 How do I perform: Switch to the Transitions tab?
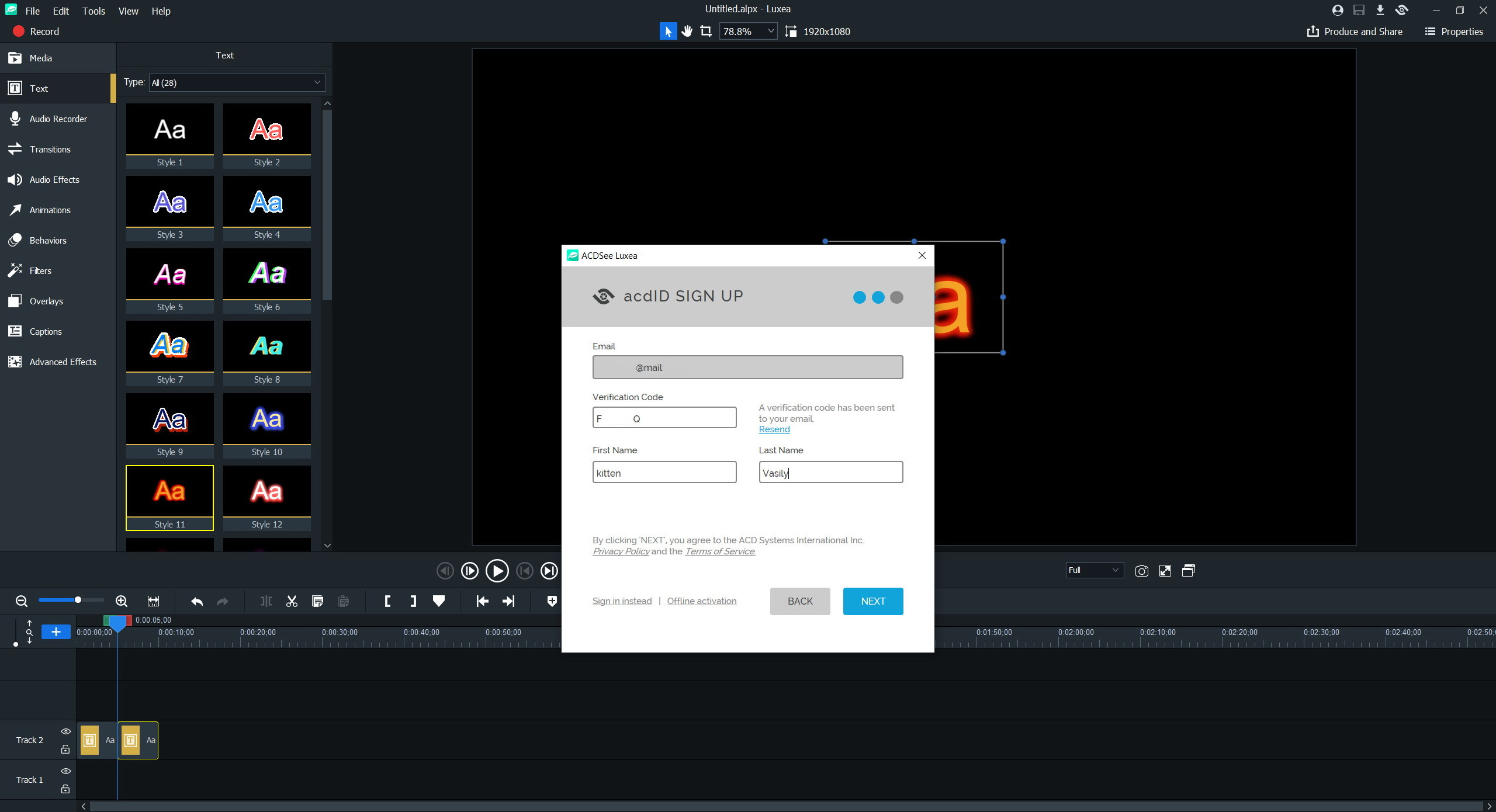tap(50, 149)
